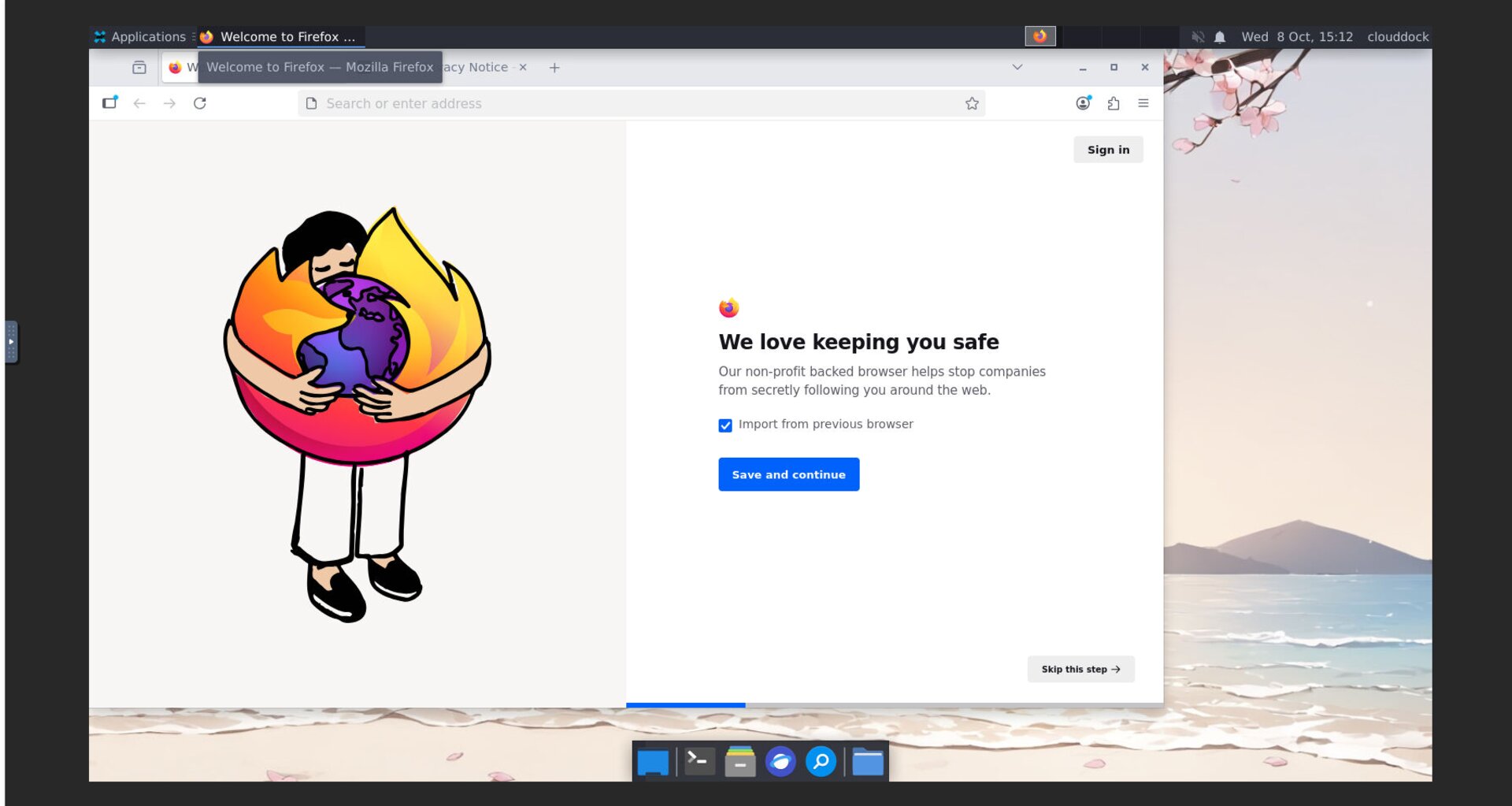Open the terminal from the dock
1512x806 pixels.
click(x=699, y=762)
